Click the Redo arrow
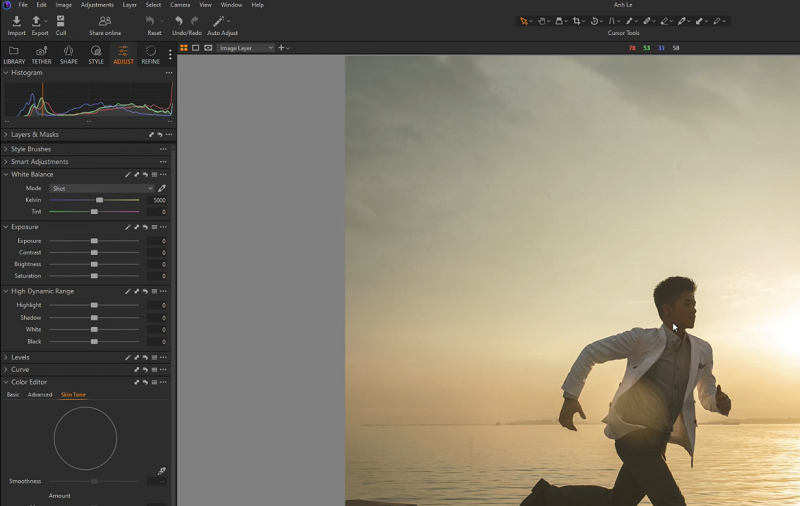Viewport: 800px width, 506px height. coord(194,21)
